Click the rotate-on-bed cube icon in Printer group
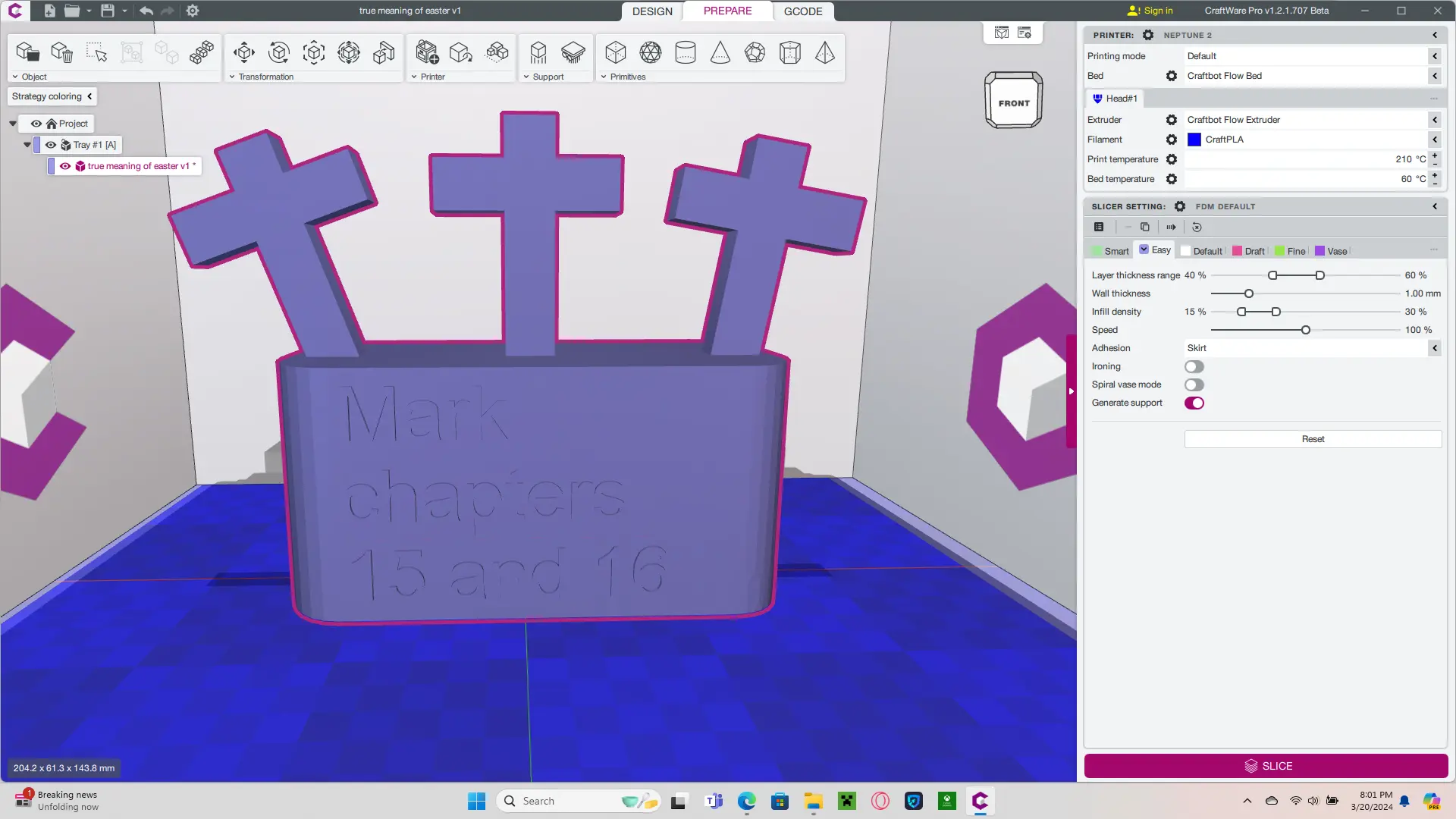The height and width of the screenshot is (819, 1456). pyautogui.click(x=461, y=52)
